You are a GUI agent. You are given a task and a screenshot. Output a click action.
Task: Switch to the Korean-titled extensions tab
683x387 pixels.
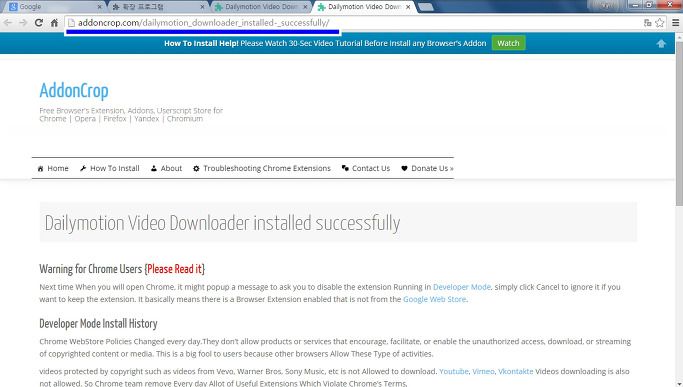157,7
